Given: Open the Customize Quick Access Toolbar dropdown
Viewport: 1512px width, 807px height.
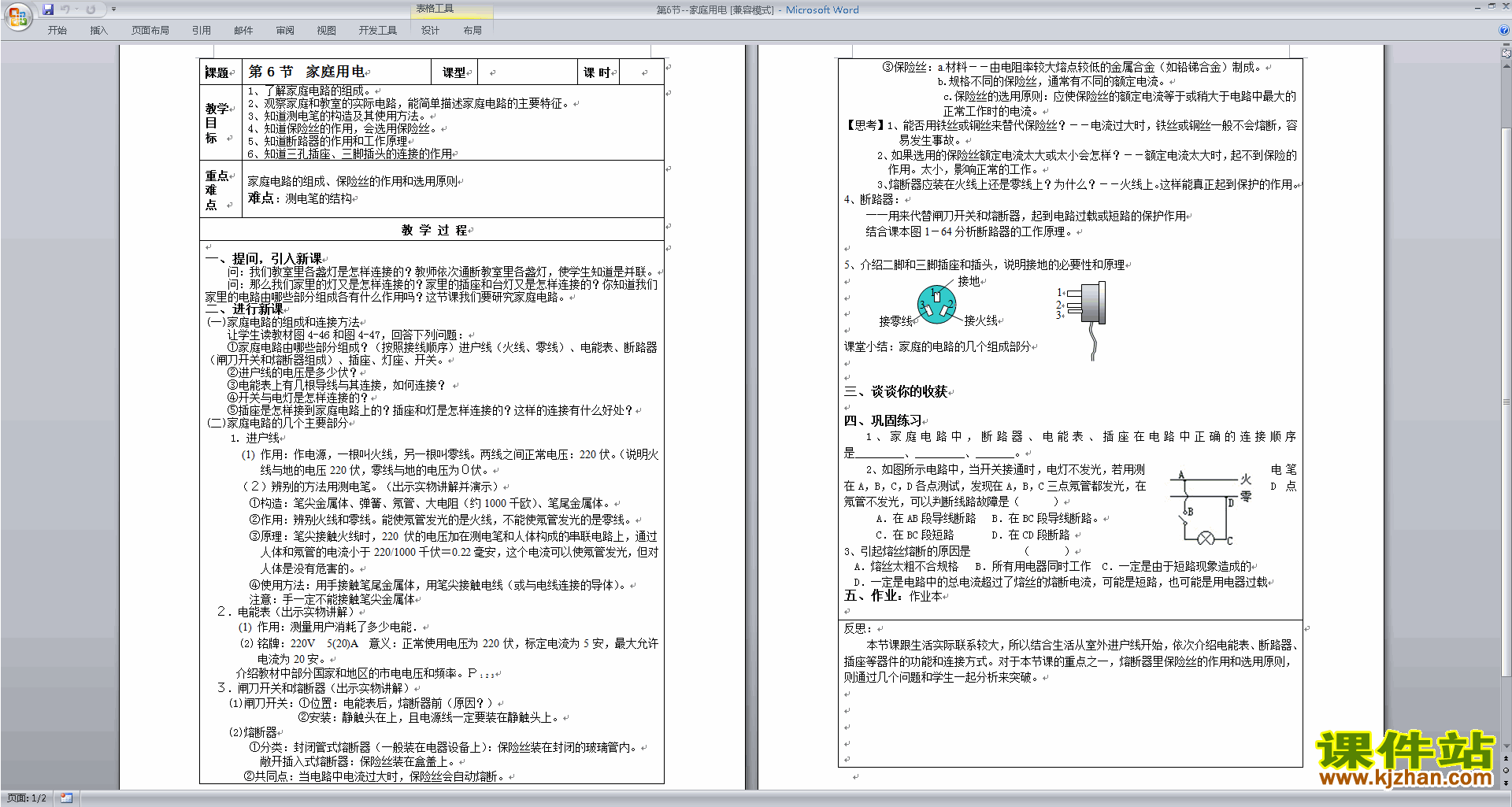Looking at the screenshot, I should click(113, 9).
